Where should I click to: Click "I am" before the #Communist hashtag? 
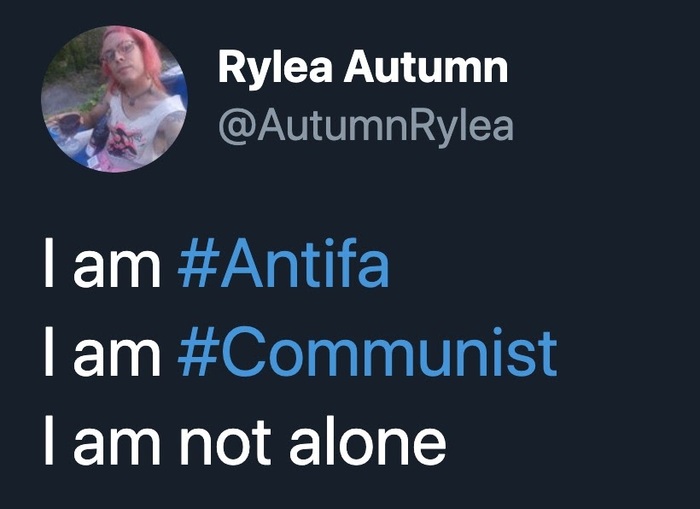point(102,352)
